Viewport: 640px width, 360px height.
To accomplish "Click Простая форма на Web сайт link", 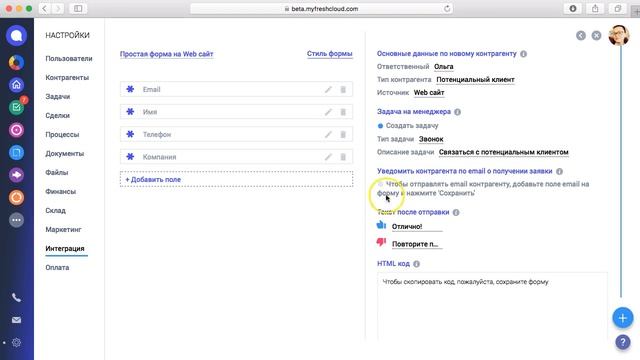I will click(167, 54).
